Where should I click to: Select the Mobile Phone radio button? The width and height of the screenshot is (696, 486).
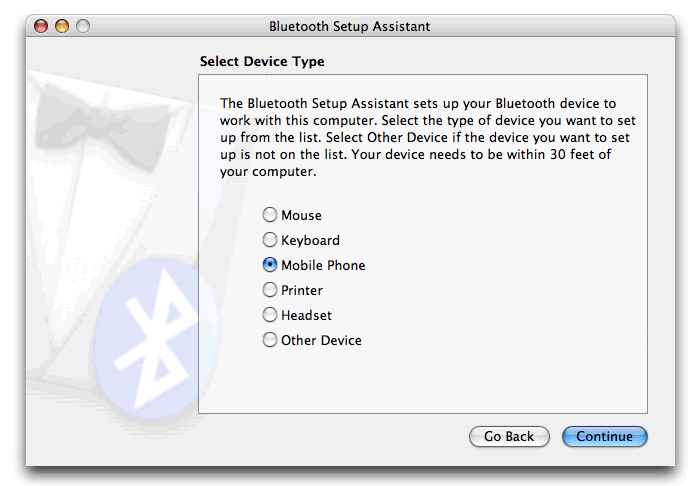click(270, 265)
